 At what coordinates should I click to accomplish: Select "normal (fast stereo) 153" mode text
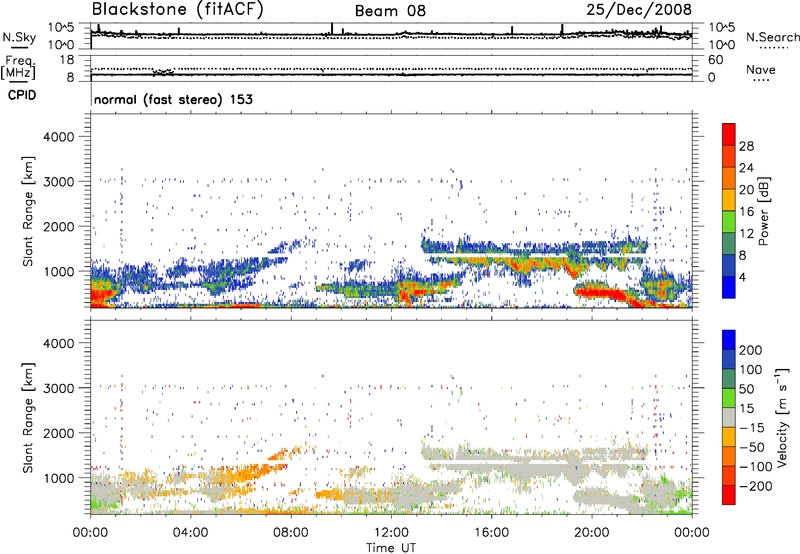(173, 99)
